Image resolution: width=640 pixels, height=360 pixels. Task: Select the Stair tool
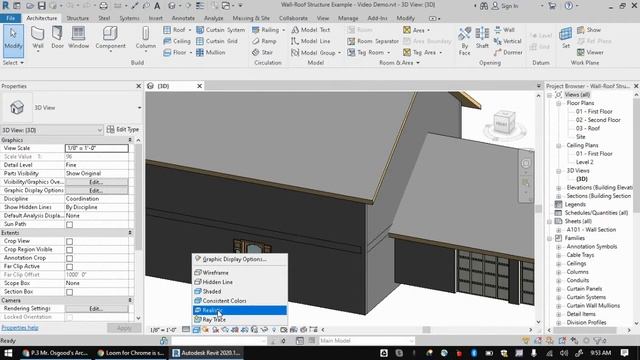[x=262, y=52]
